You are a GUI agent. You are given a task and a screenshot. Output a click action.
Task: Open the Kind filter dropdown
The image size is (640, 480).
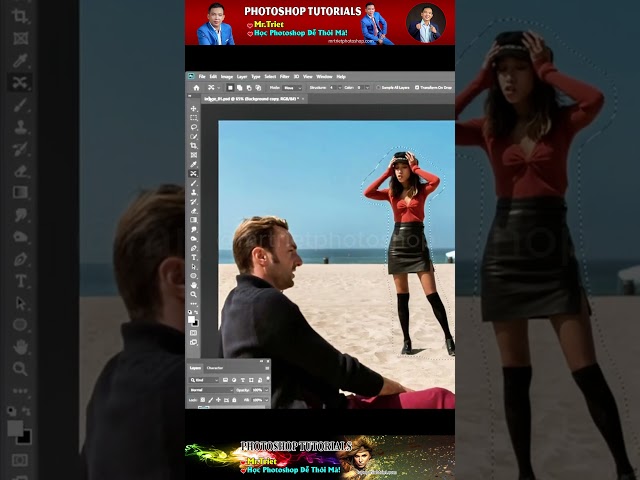click(204, 380)
